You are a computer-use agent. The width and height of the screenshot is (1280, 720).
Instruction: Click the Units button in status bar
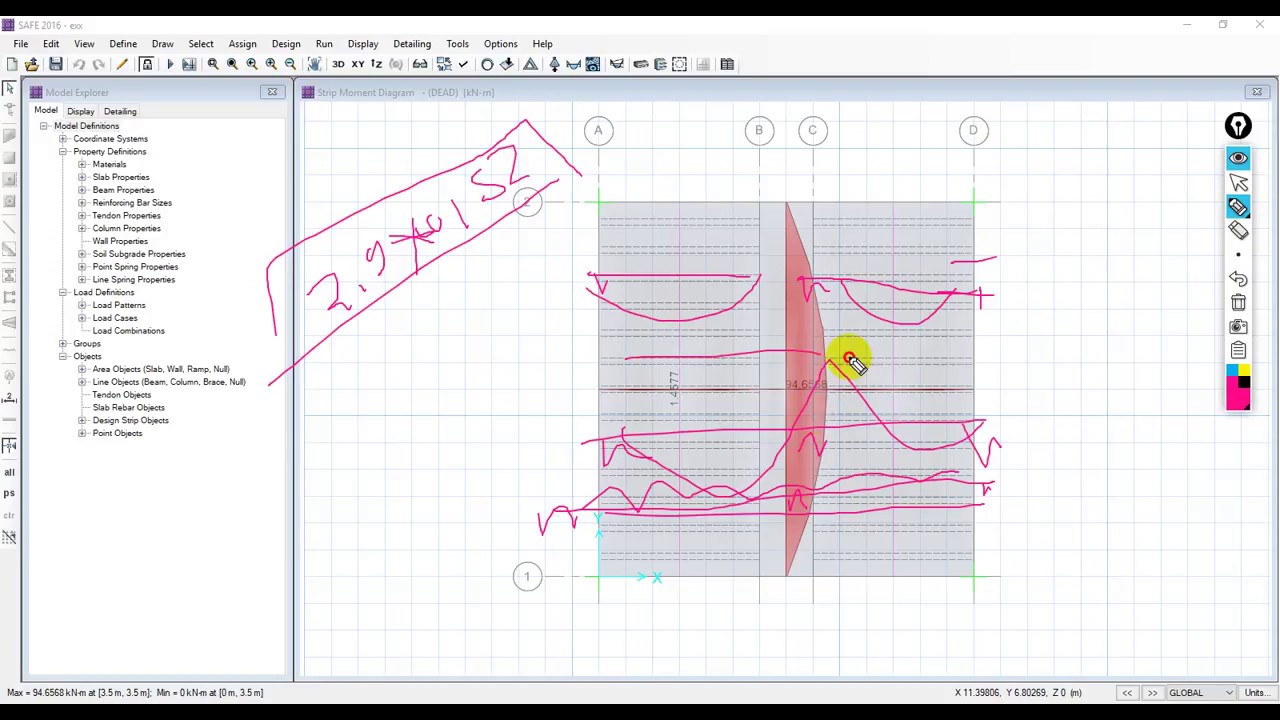pyautogui.click(x=1257, y=693)
